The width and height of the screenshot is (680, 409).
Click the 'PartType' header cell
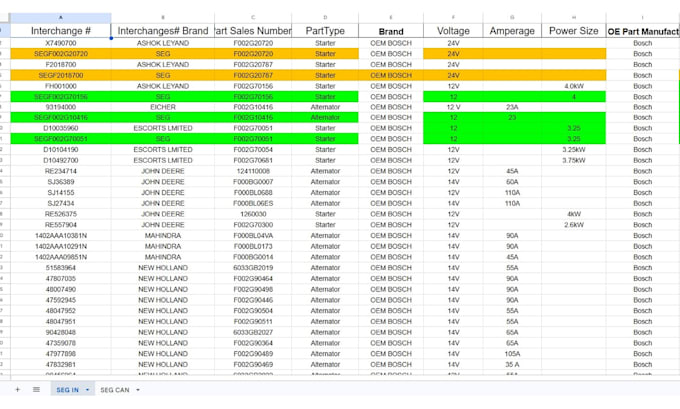325,31
